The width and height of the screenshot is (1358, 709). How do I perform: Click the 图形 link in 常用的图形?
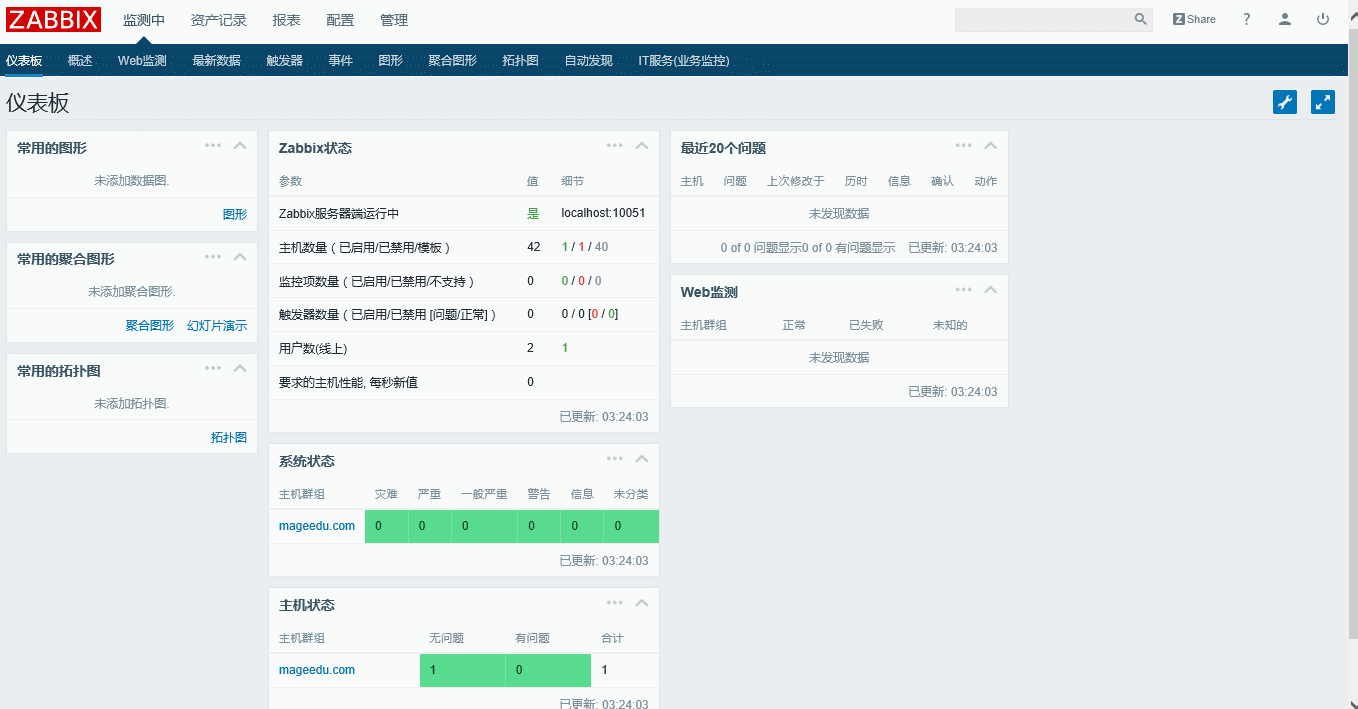pyautogui.click(x=235, y=214)
